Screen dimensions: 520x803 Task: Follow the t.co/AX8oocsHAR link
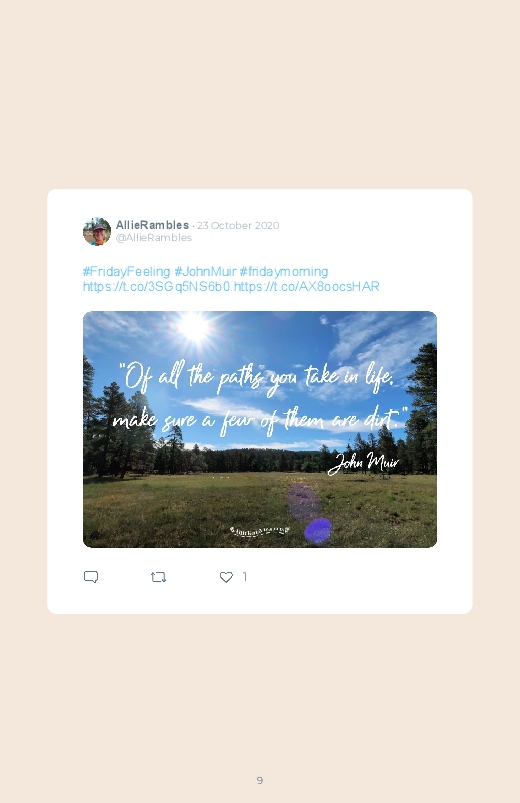306,286
